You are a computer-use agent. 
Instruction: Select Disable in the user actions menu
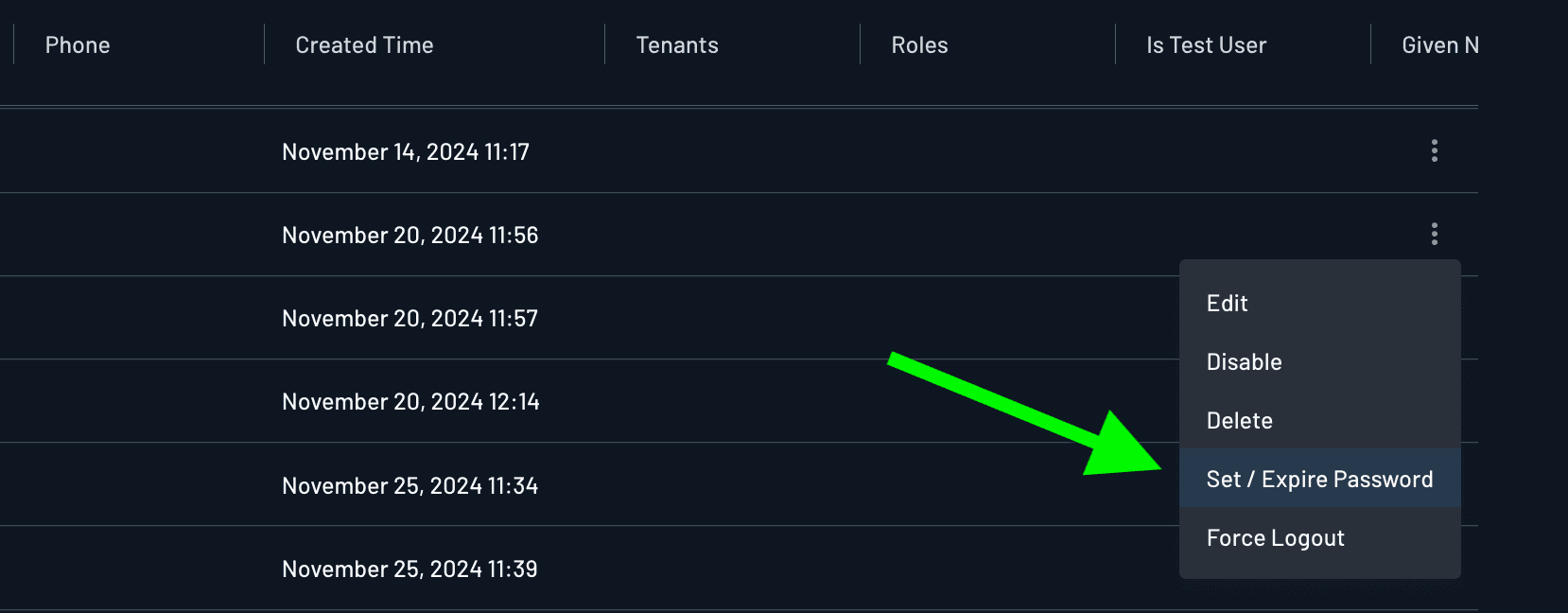(x=1244, y=362)
